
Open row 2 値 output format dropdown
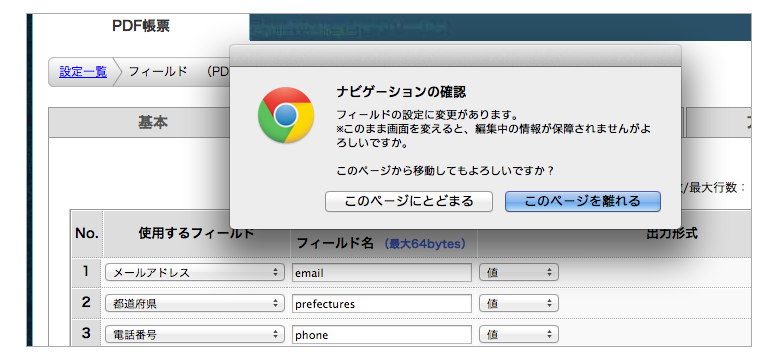pyautogui.click(x=519, y=303)
